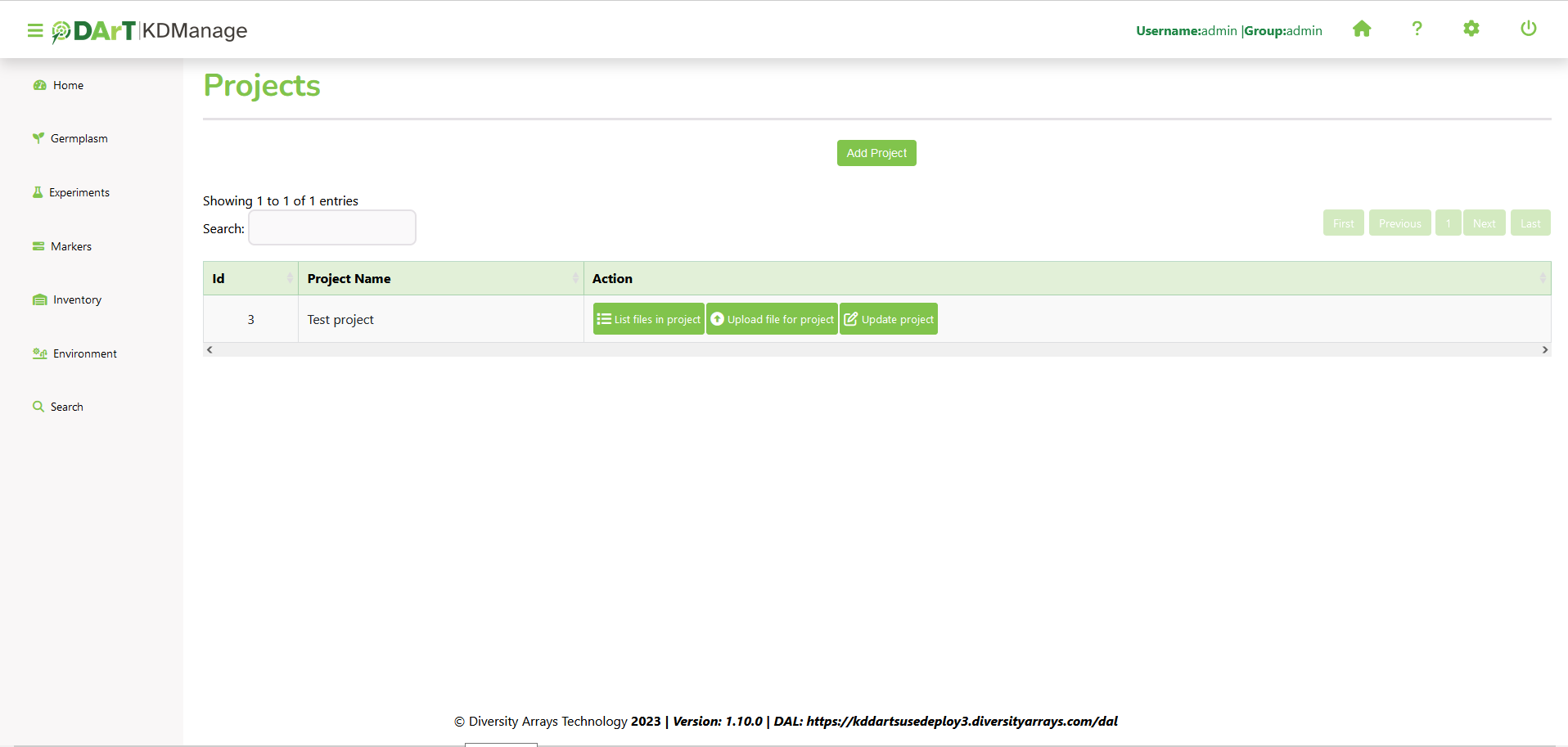The width and height of the screenshot is (1568, 747).
Task: Log out using the power icon
Action: point(1528,29)
